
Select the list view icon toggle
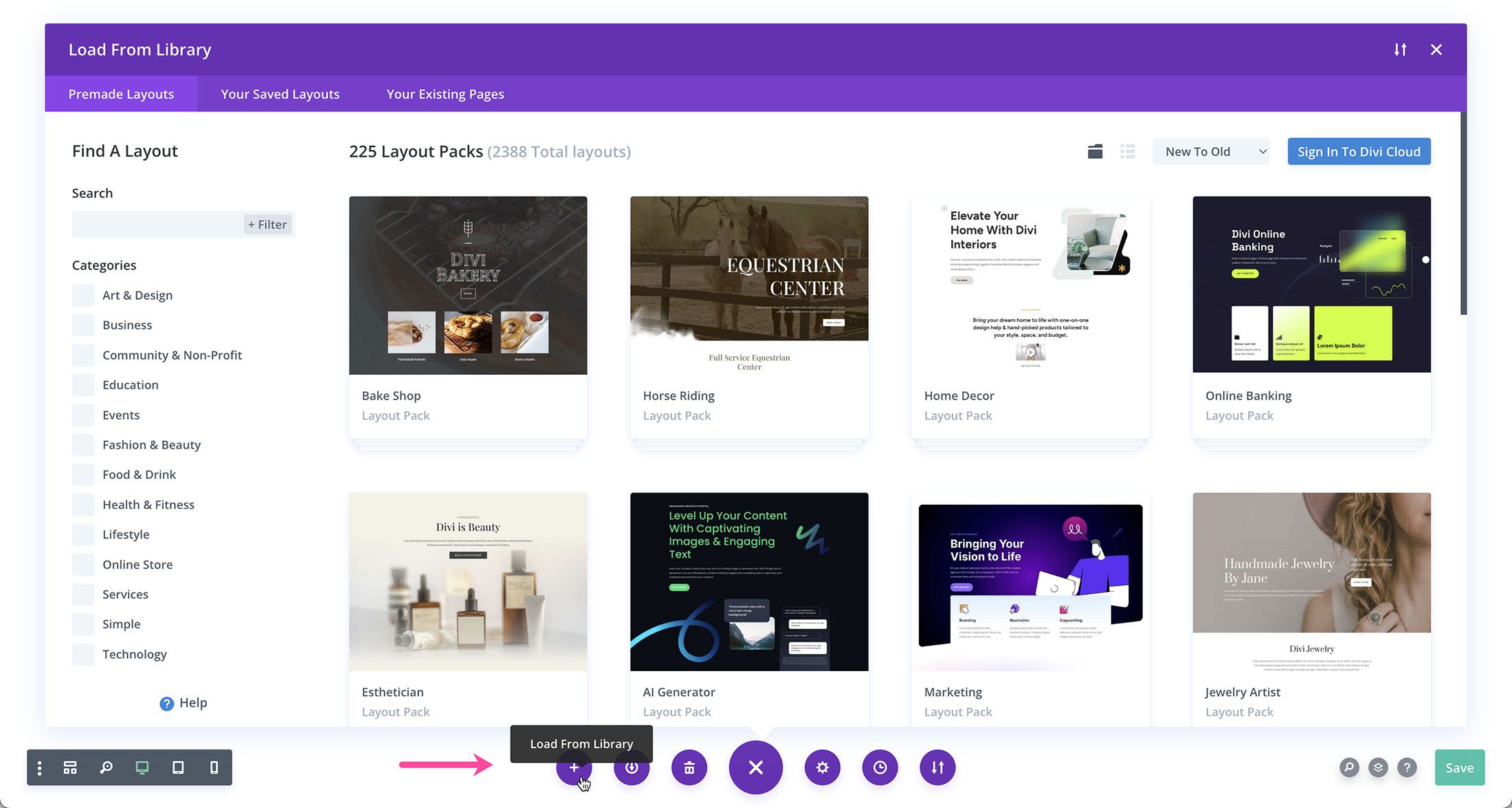(1128, 152)
